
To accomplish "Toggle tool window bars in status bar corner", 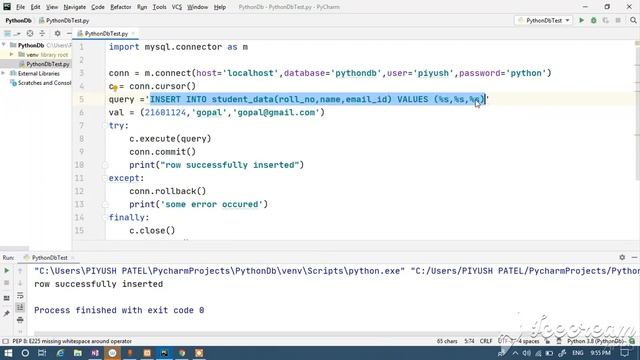I will click(x=5, y=341).
